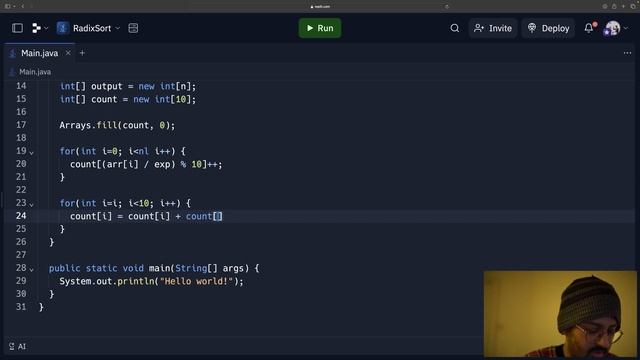Open the RadixSort project name dropdown
This screenshot has height=360, width=640.
pos(96,28)
